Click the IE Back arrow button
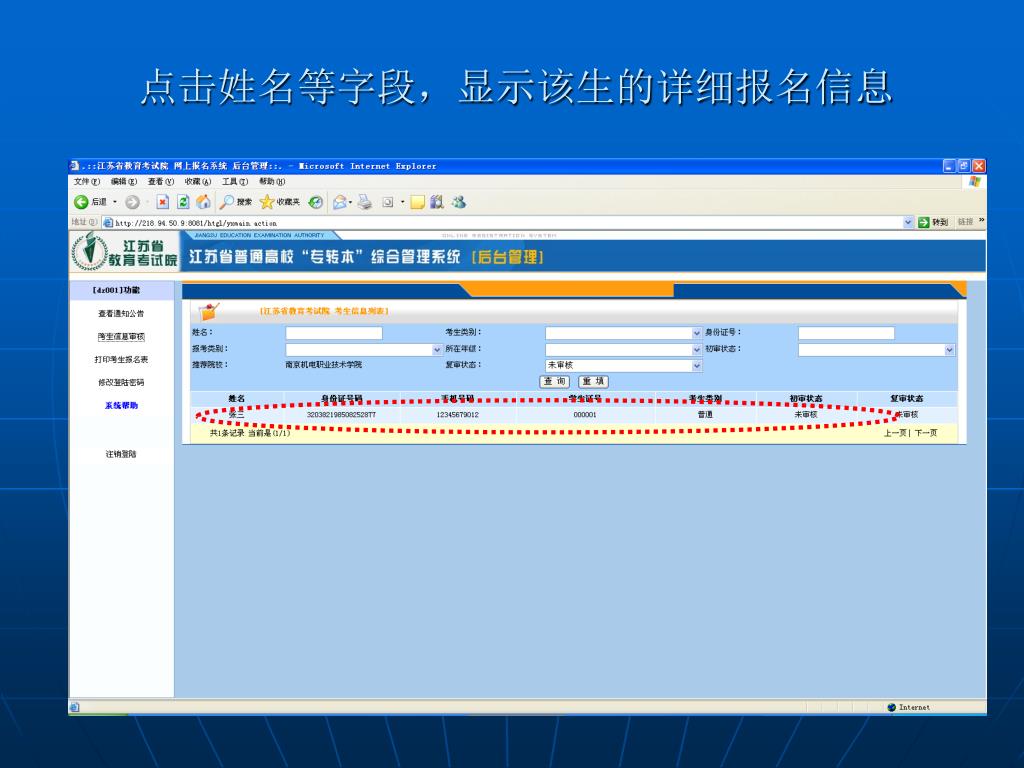The image size is (1024, 768). click(81, 202)
